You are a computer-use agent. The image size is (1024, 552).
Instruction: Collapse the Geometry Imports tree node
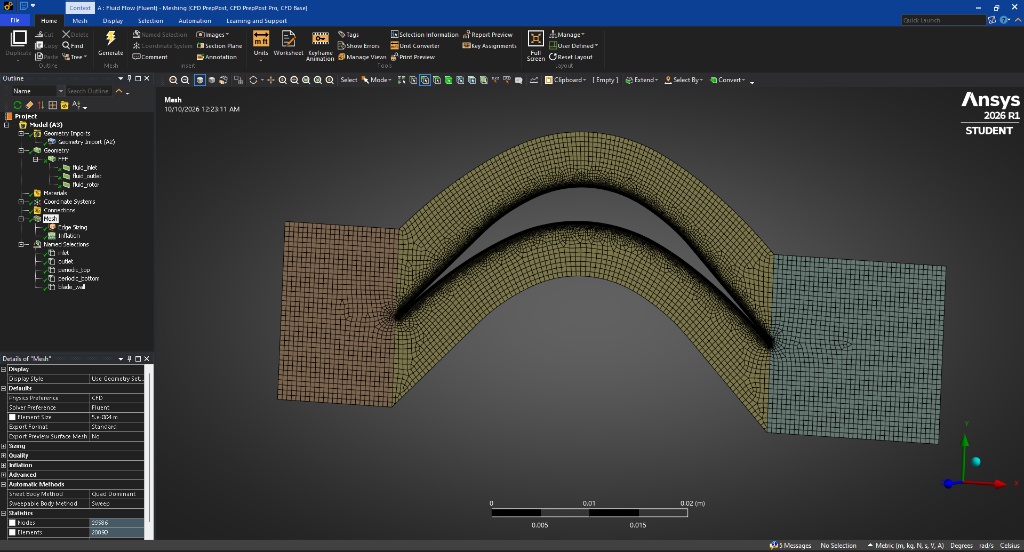(21, 133)
